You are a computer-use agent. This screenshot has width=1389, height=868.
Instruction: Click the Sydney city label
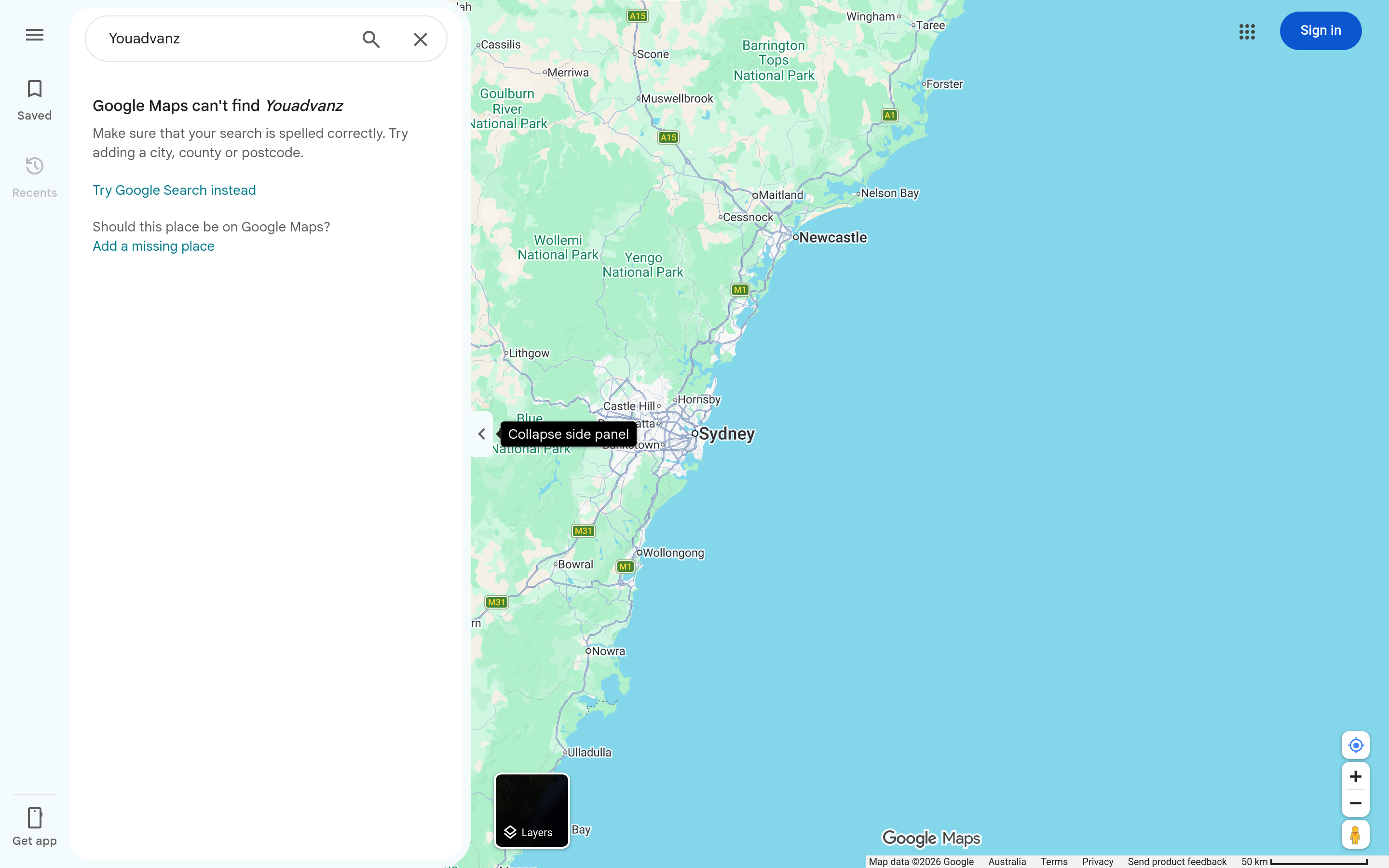pyautogui.click(x=726, y=434)
